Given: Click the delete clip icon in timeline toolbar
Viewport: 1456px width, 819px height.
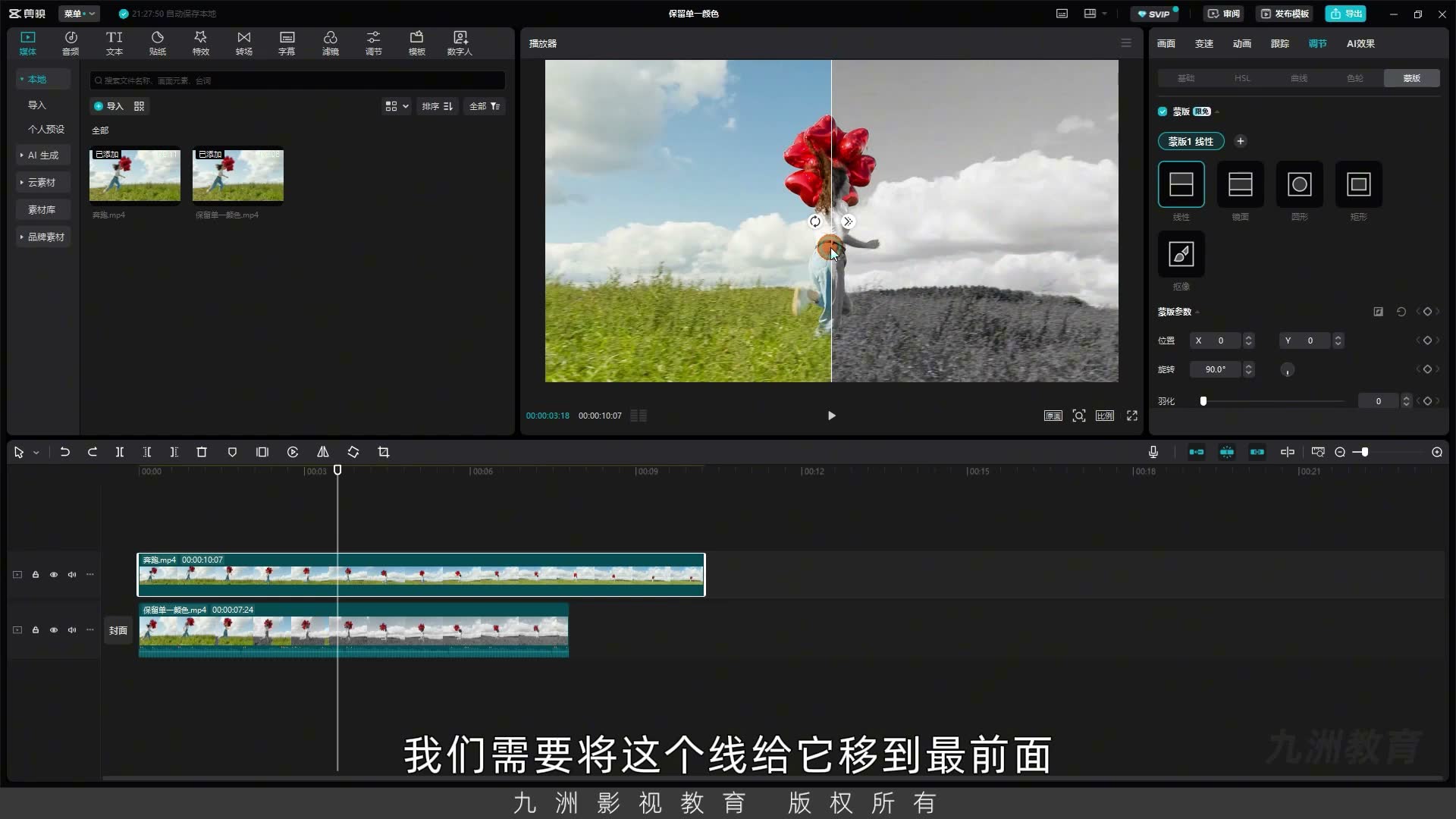Looking at the screenshot, I should (202, 452).
